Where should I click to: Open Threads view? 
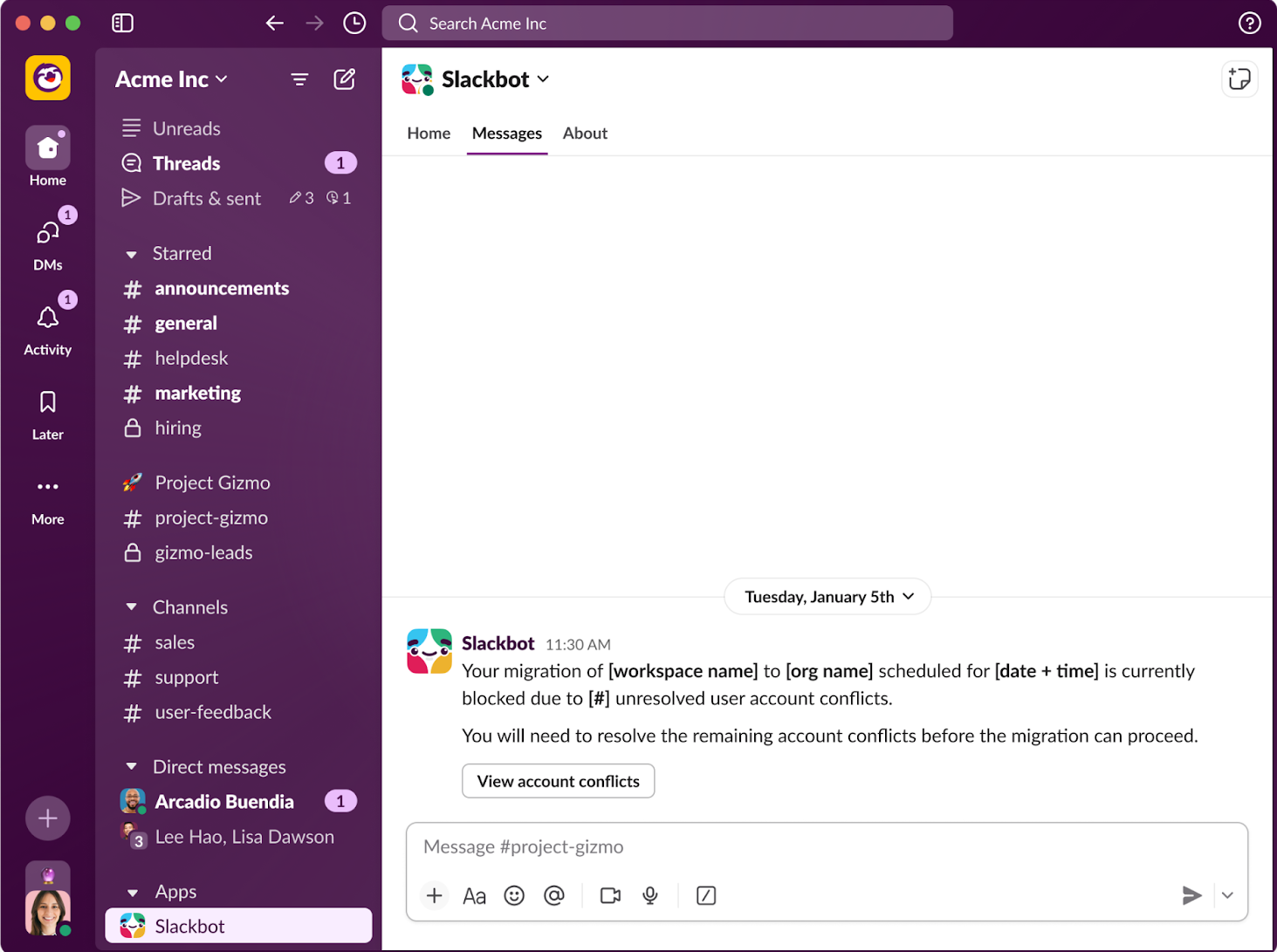pyautogui.click(x=238, y=163)
